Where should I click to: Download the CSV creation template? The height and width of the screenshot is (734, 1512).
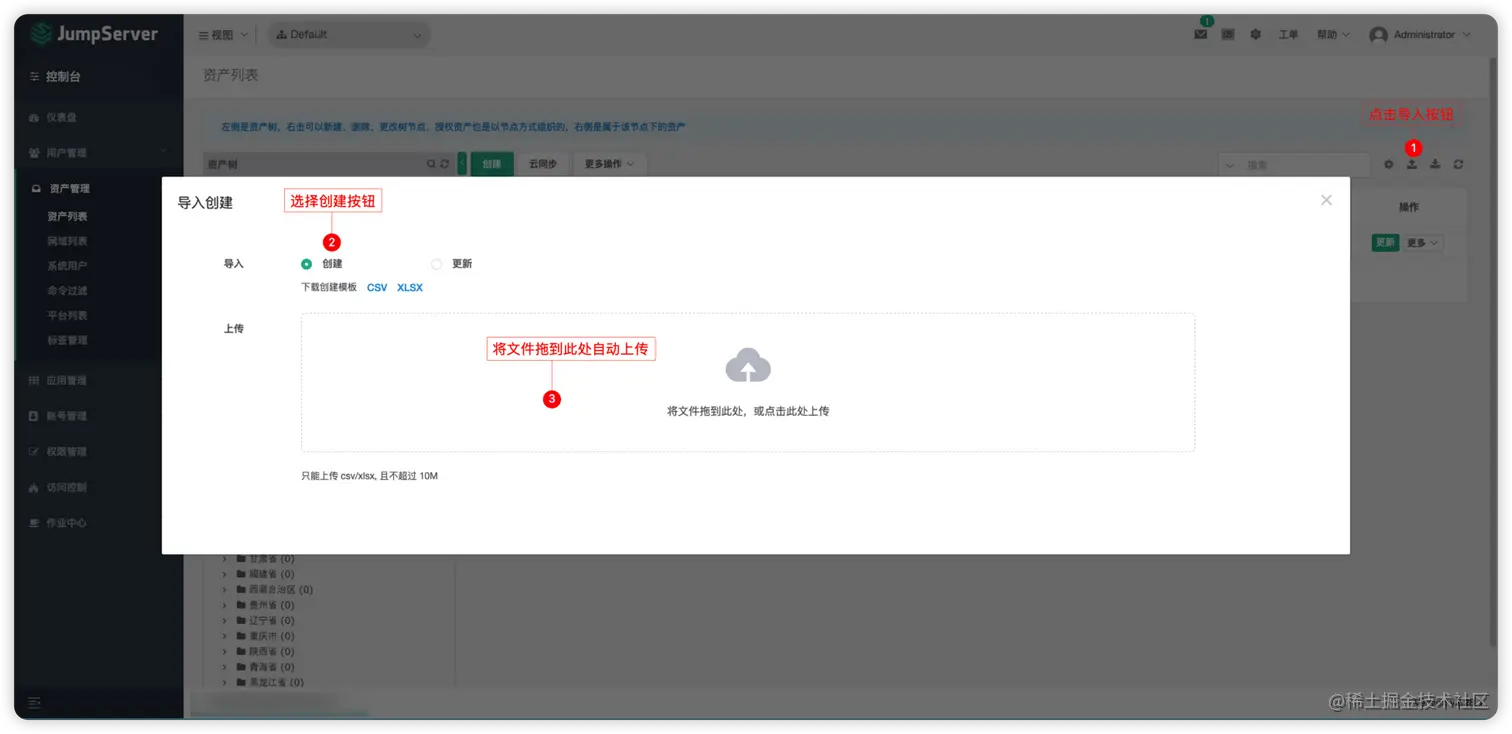(x=377, y=287)
